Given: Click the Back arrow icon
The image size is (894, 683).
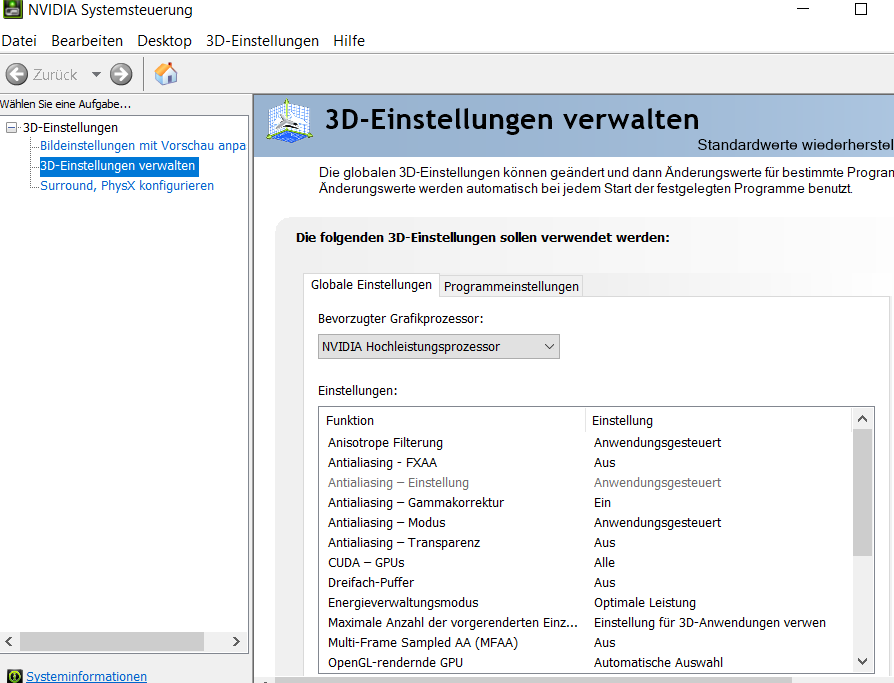Looking at the screenshot, I should 17,74.
